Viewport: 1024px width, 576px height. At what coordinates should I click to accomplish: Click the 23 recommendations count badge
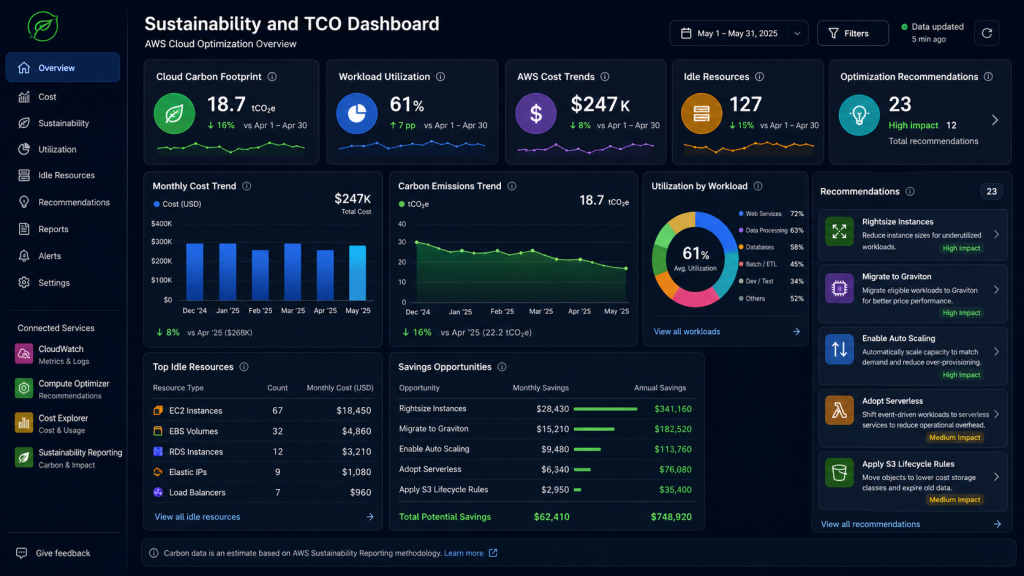[x=991, y=191]
